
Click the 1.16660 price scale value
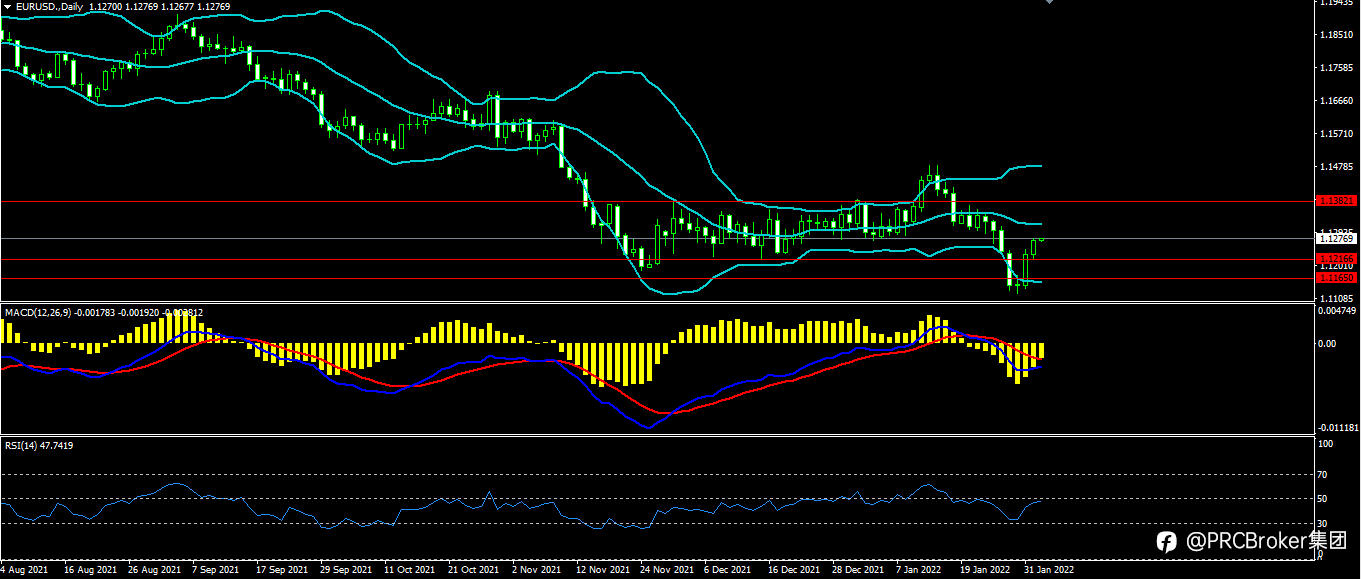[x=1337, y=101]
